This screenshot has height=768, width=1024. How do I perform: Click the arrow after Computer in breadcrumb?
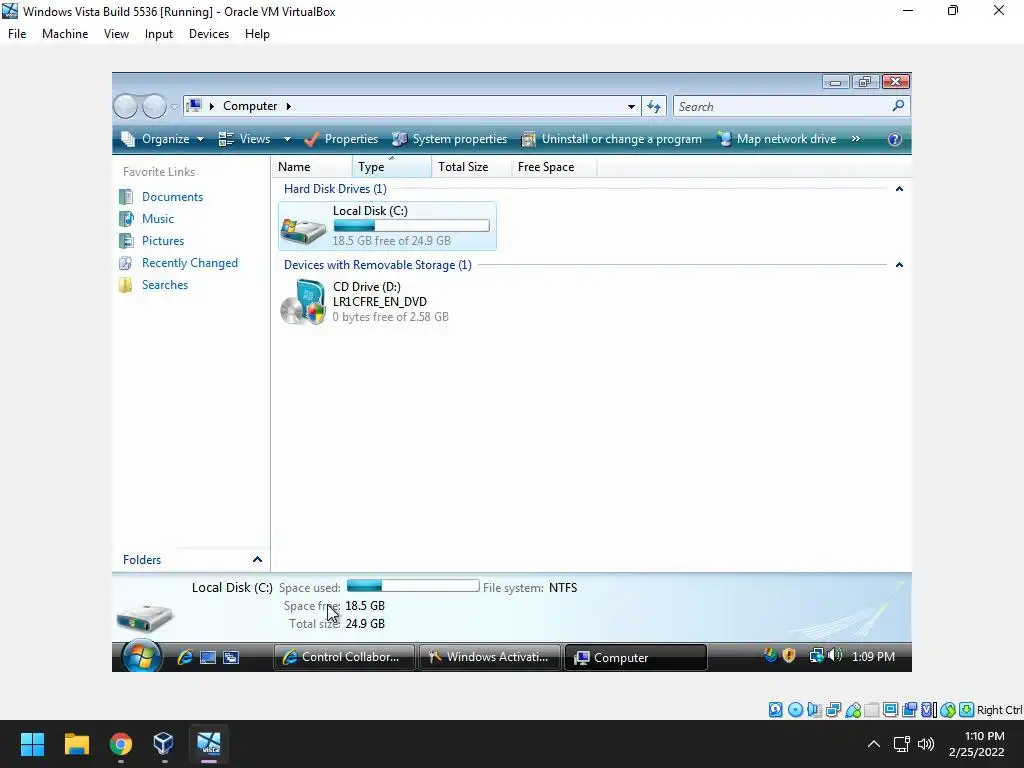(x=288, y=106)
